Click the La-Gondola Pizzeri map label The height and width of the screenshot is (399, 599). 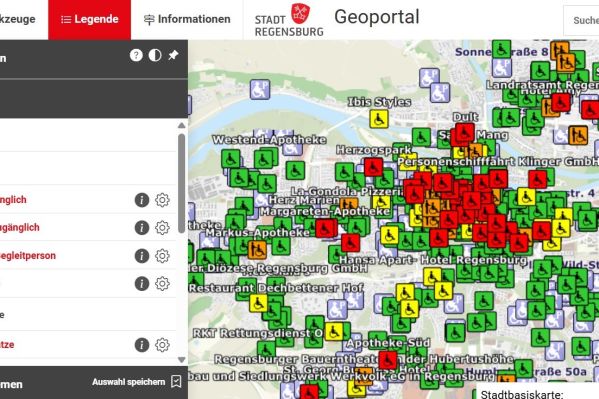(x=347, y=191)
